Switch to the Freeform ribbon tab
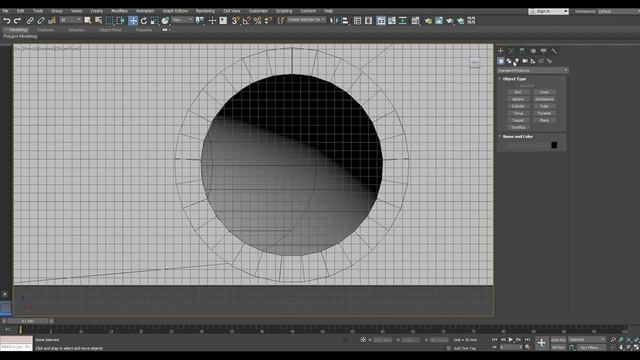 tap(46, 30)
